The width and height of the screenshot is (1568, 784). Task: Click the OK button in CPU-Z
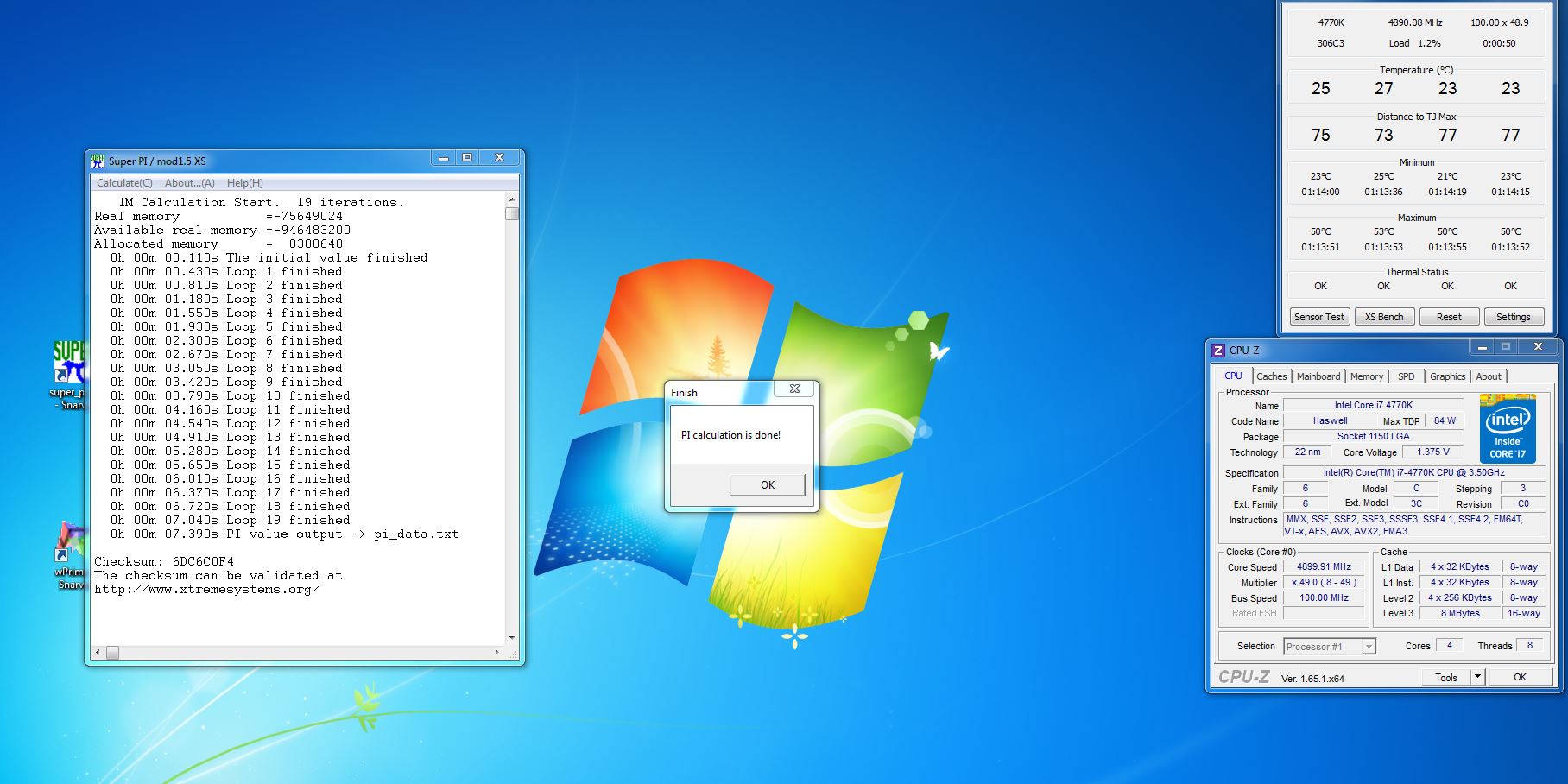click(x=1520, y=677)
